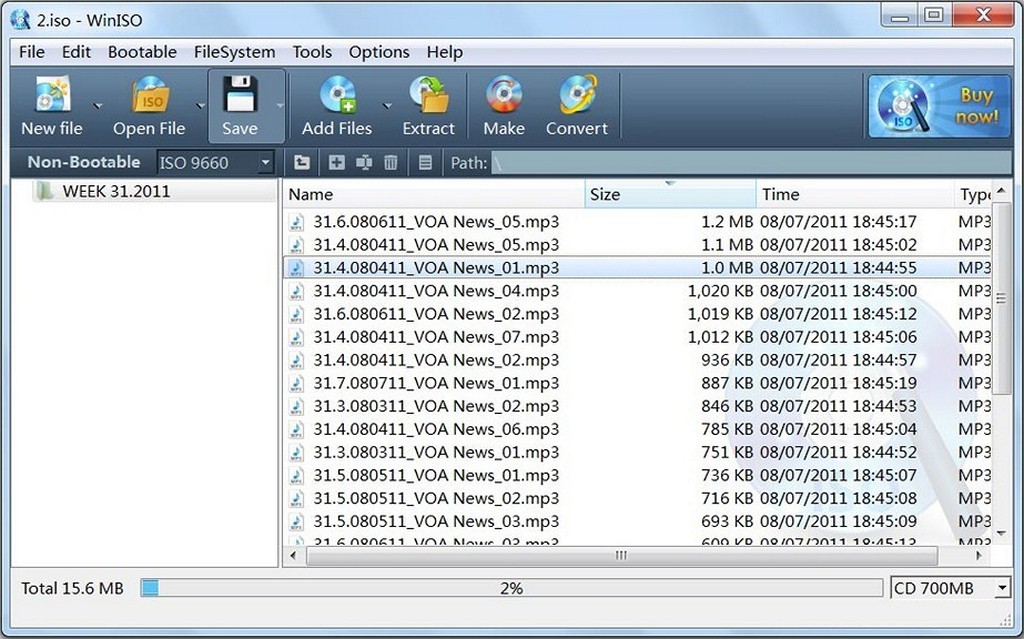Sort by Time column header
The image size is (1024, 639).
[854, 194]
